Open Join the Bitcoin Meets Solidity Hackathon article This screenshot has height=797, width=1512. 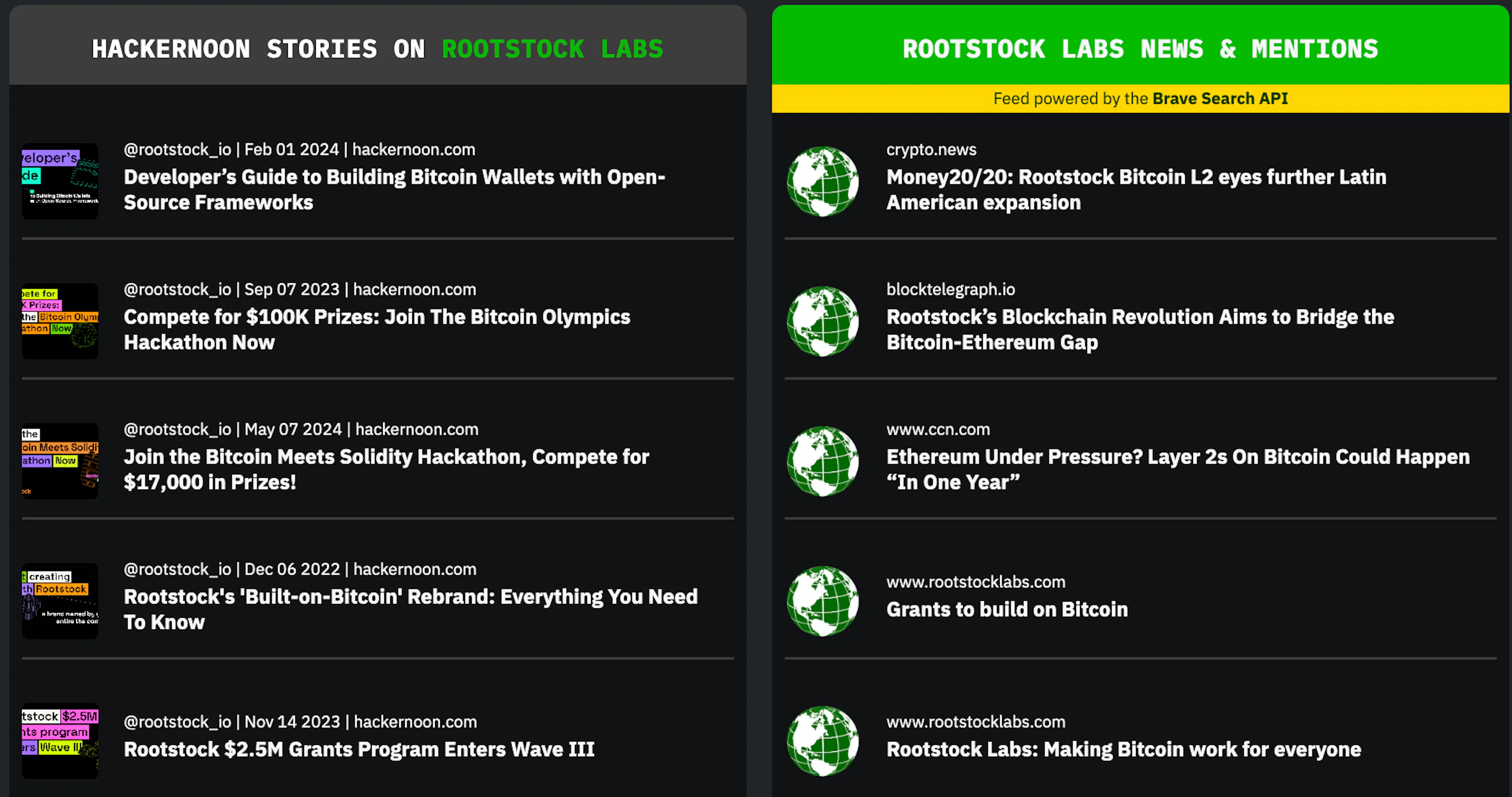click(386, 469)
